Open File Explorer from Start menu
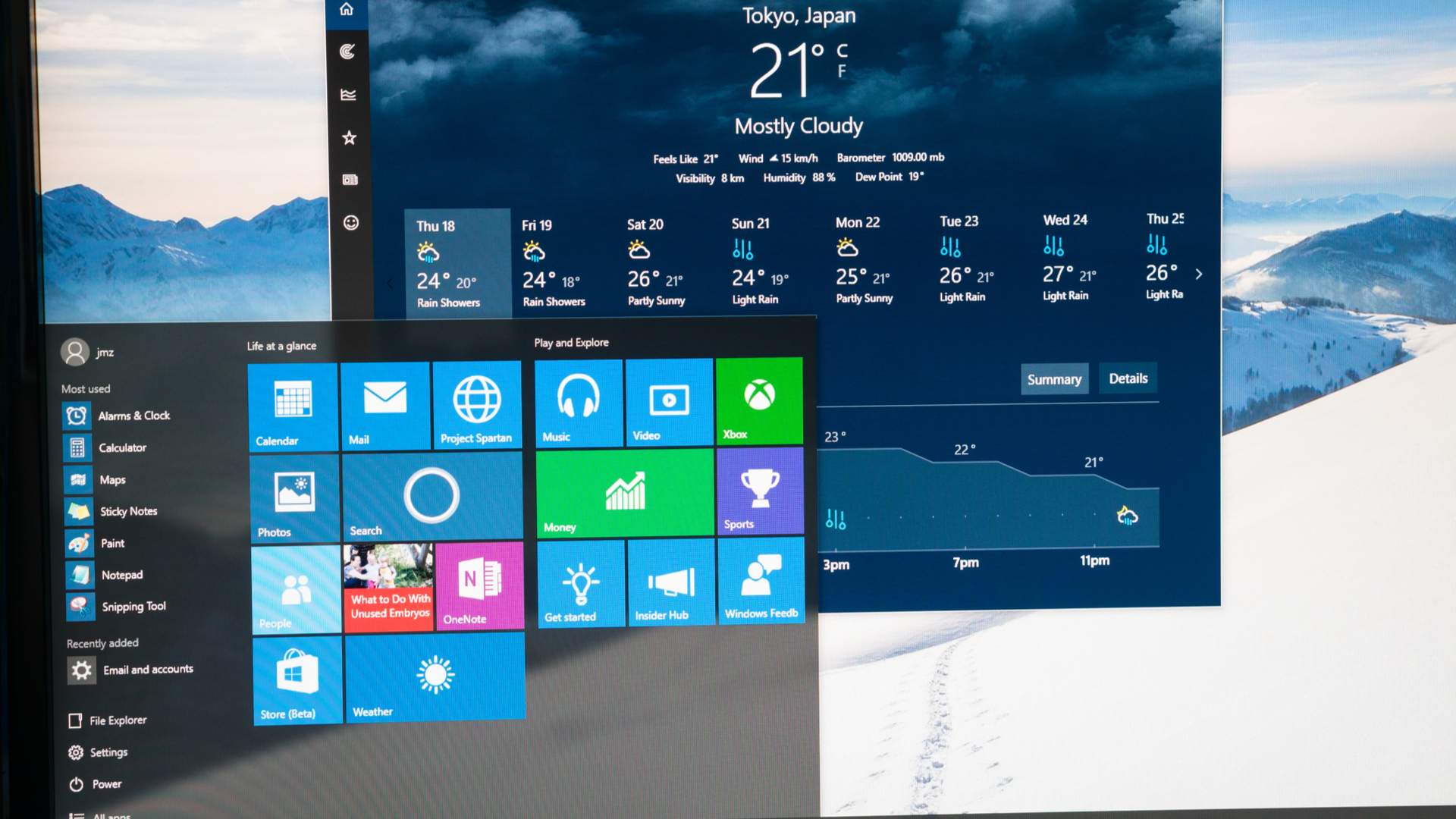The width and height of the screenshot is (1456, 819). [x=108, y=720]
